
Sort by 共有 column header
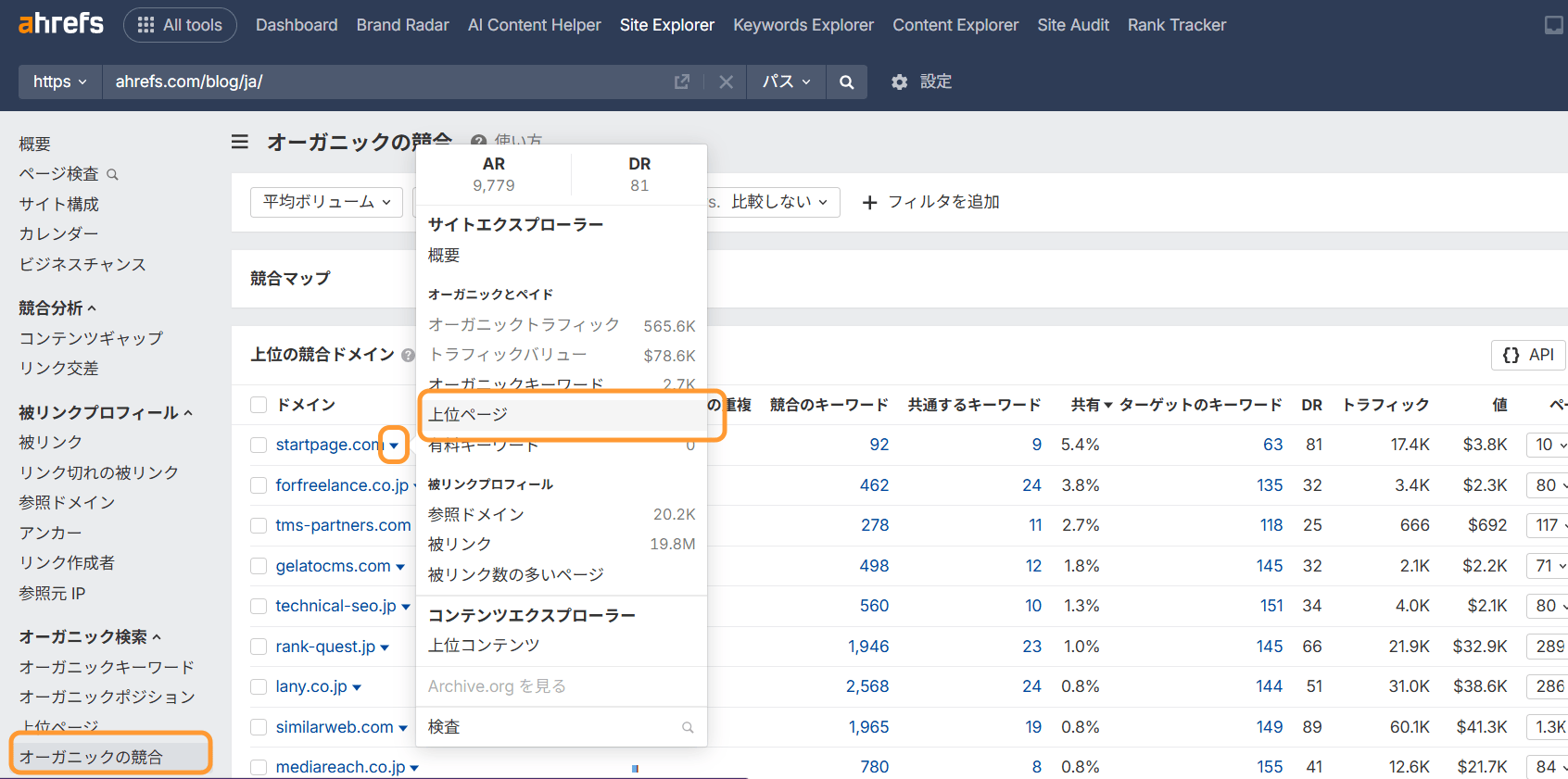[1092, 405]
